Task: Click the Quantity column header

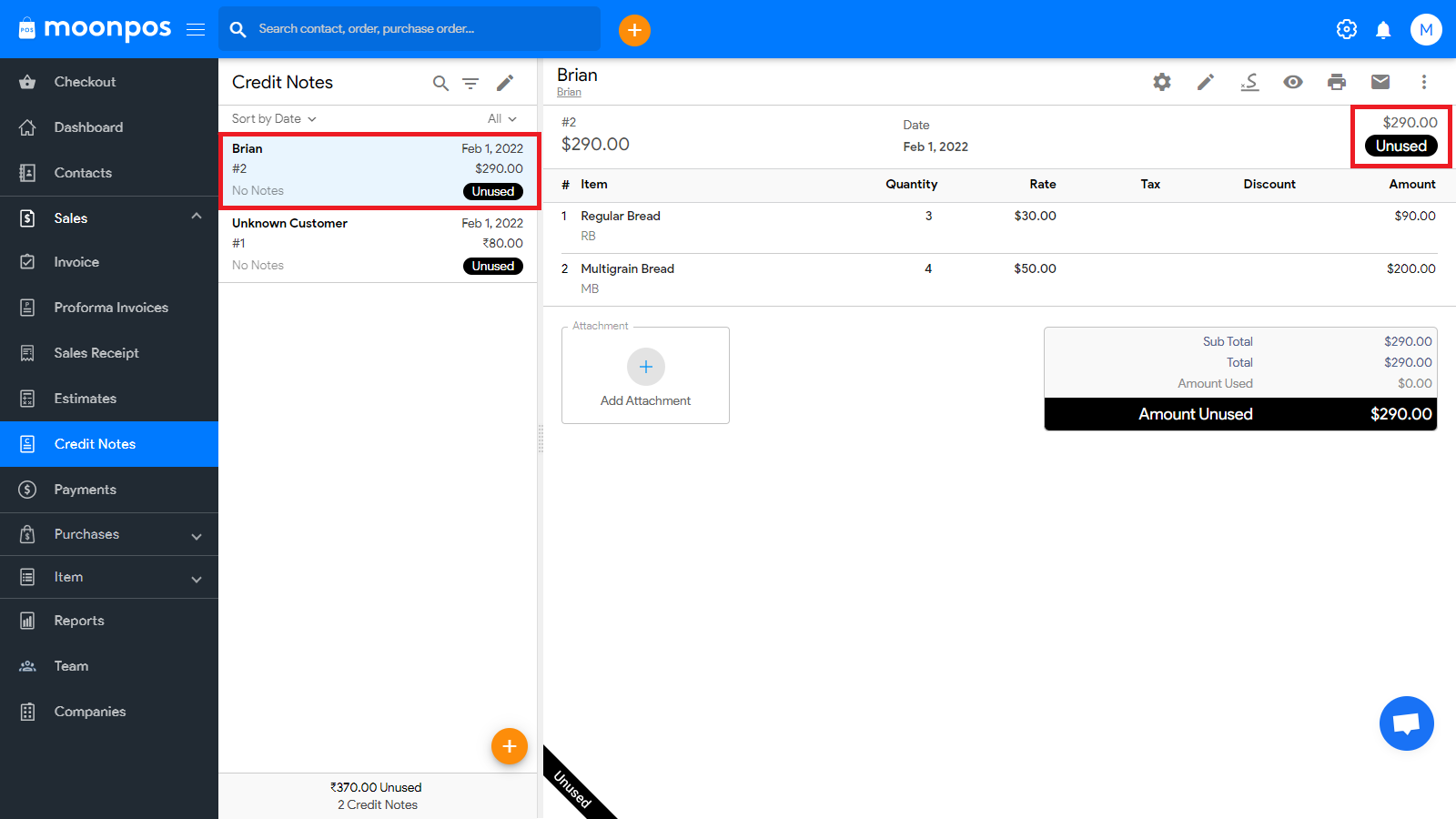Action: 911,184
